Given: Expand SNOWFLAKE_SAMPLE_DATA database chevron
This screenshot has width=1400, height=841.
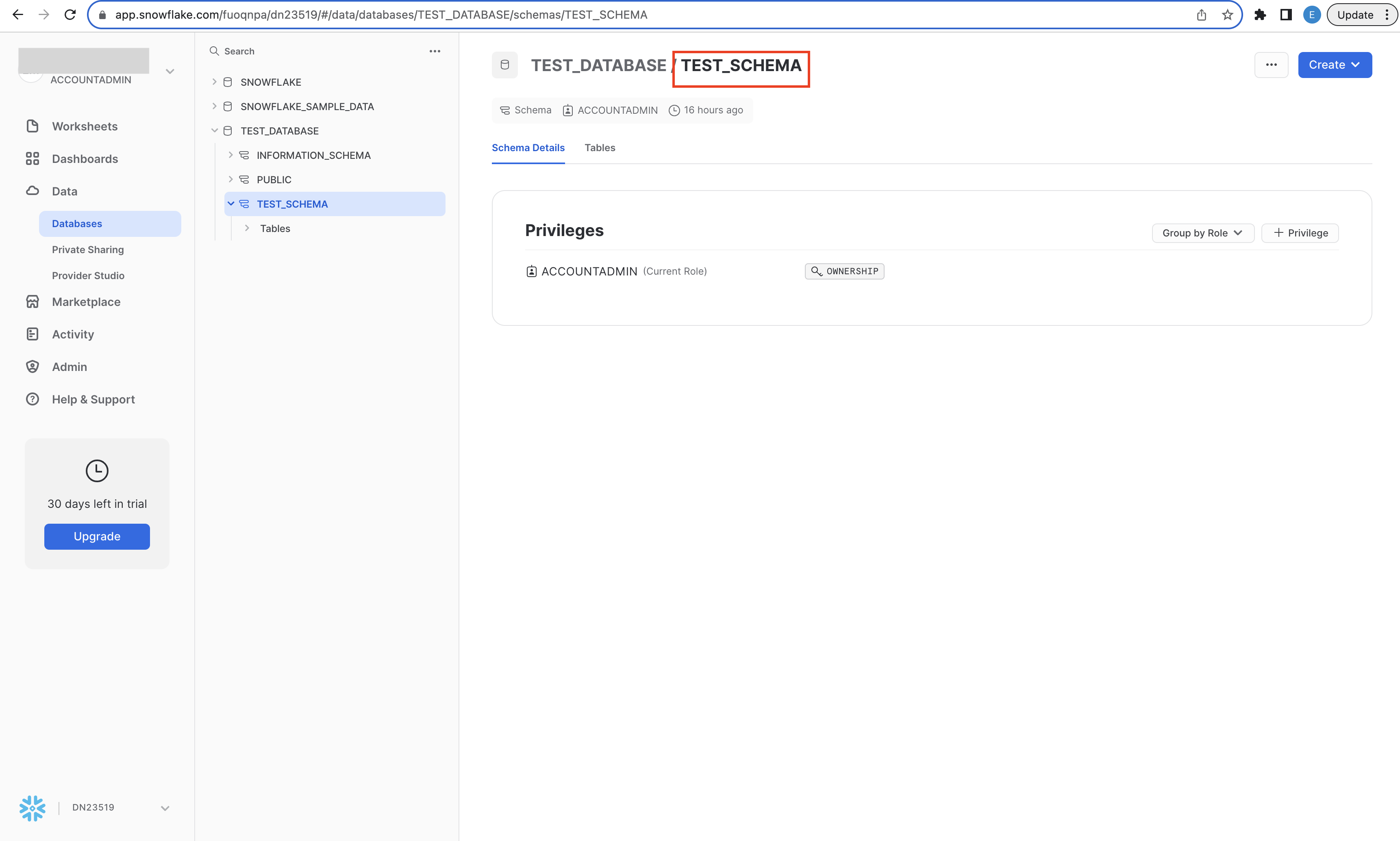Looking at the screenshot, I should click(x=214, y=106).
